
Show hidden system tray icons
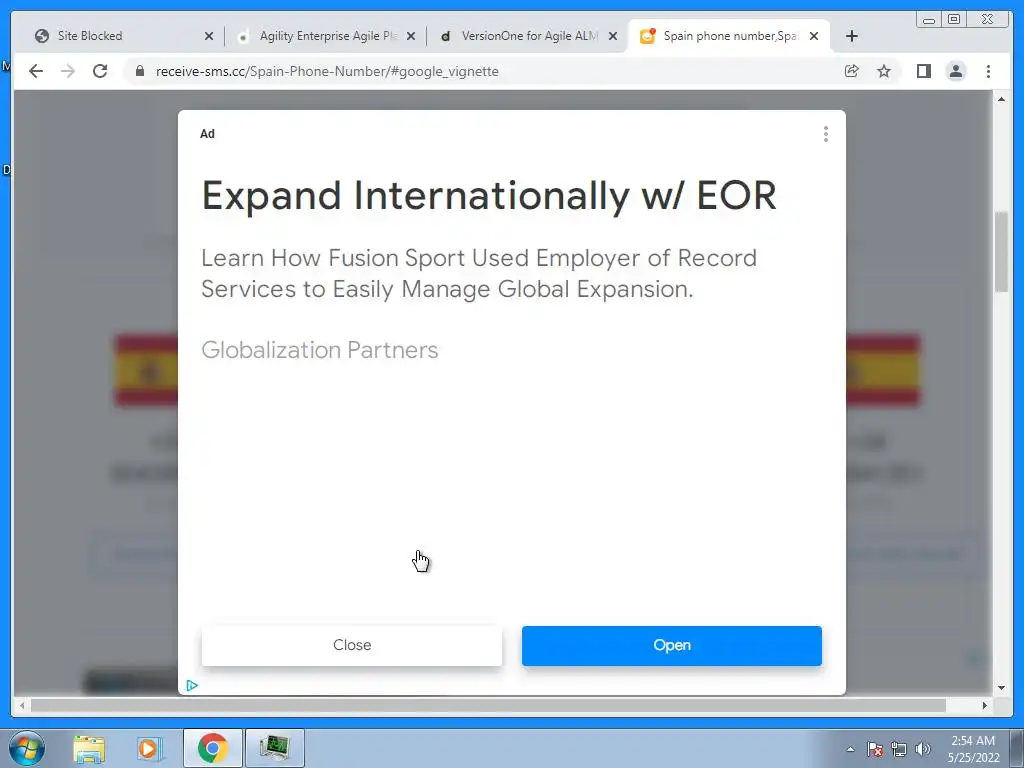point(850,749)
